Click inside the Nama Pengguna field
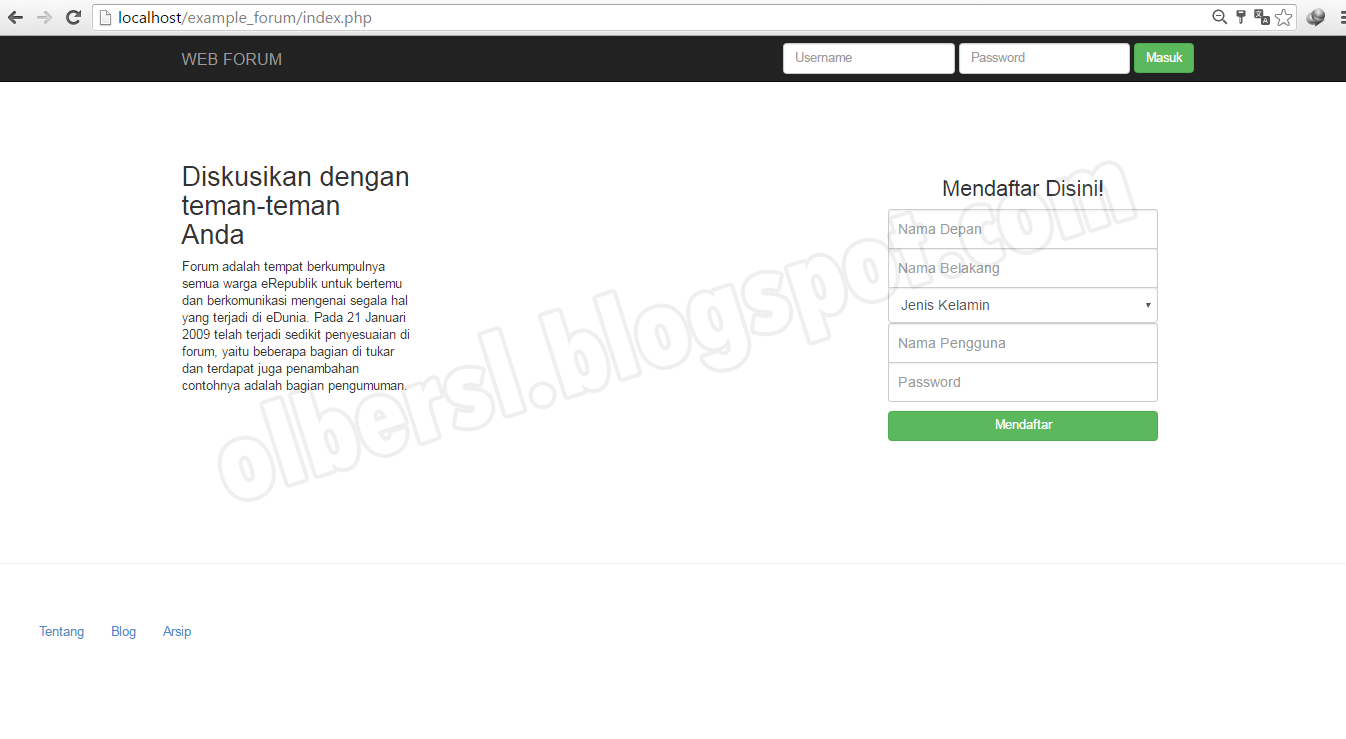 (1022, 343)
